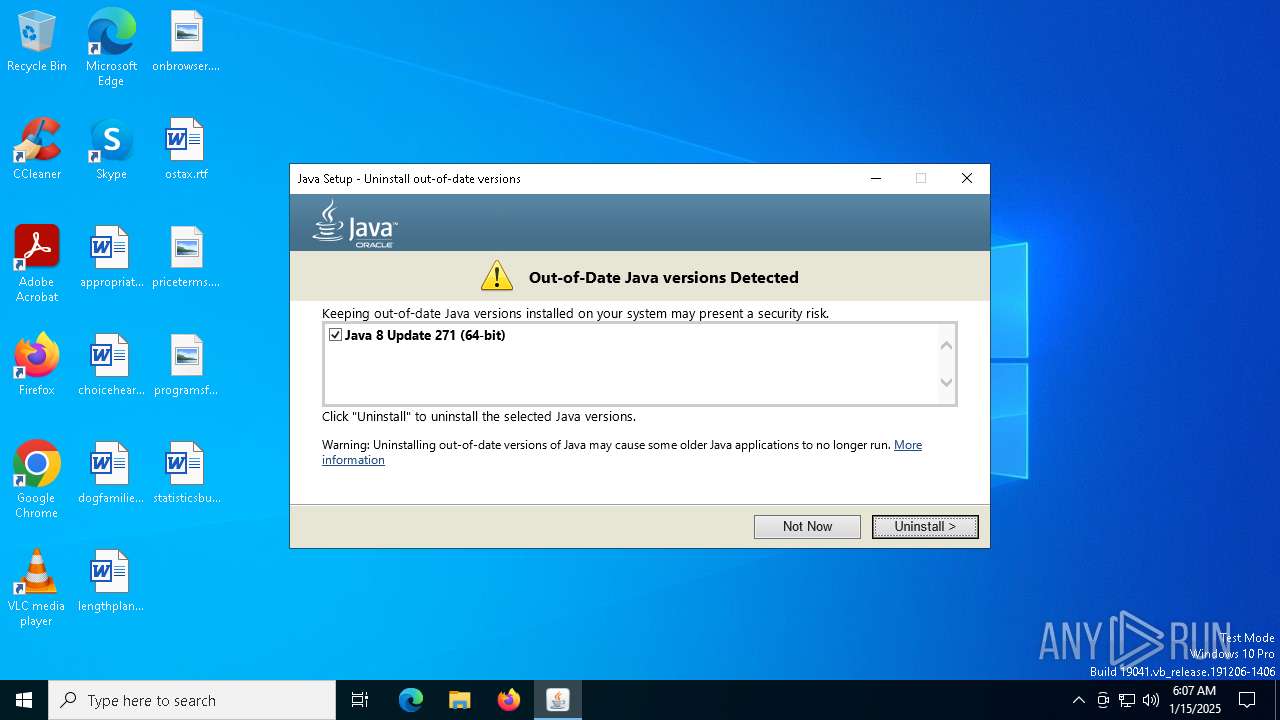Click the Uninstall > button

pyautogui.click(x=925, y=526)
